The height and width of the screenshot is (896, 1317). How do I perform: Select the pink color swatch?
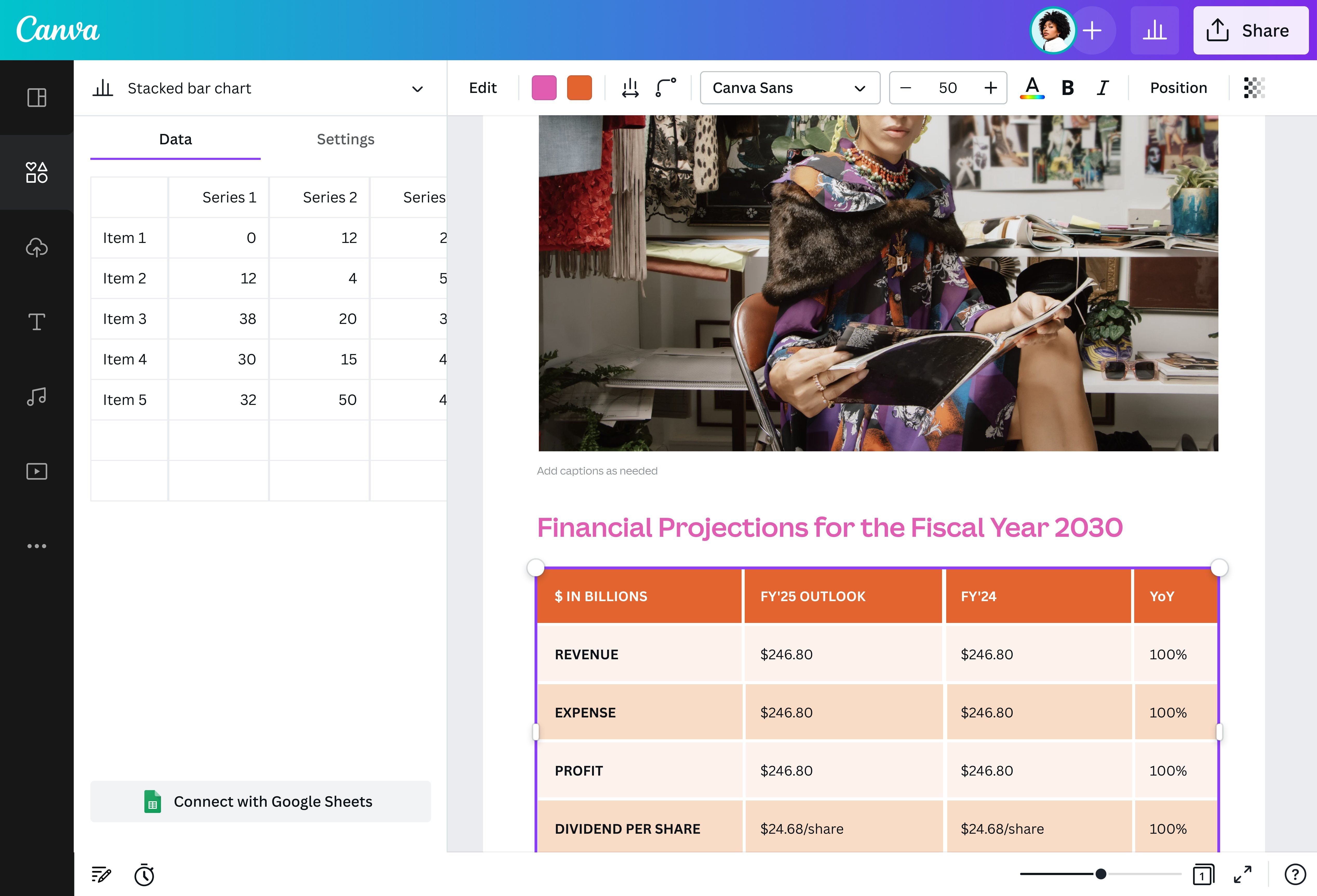click(544, 87)
